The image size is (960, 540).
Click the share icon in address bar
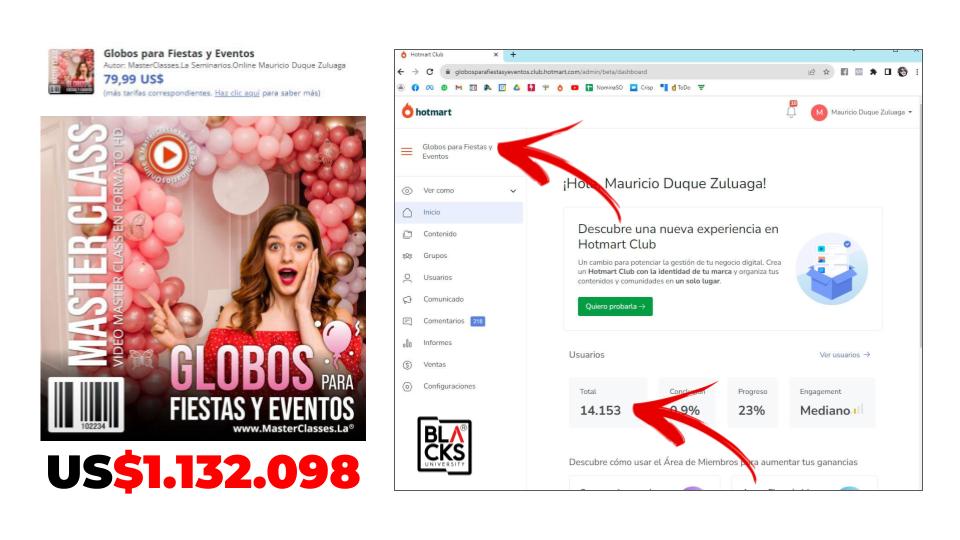[x=812, y=72]
